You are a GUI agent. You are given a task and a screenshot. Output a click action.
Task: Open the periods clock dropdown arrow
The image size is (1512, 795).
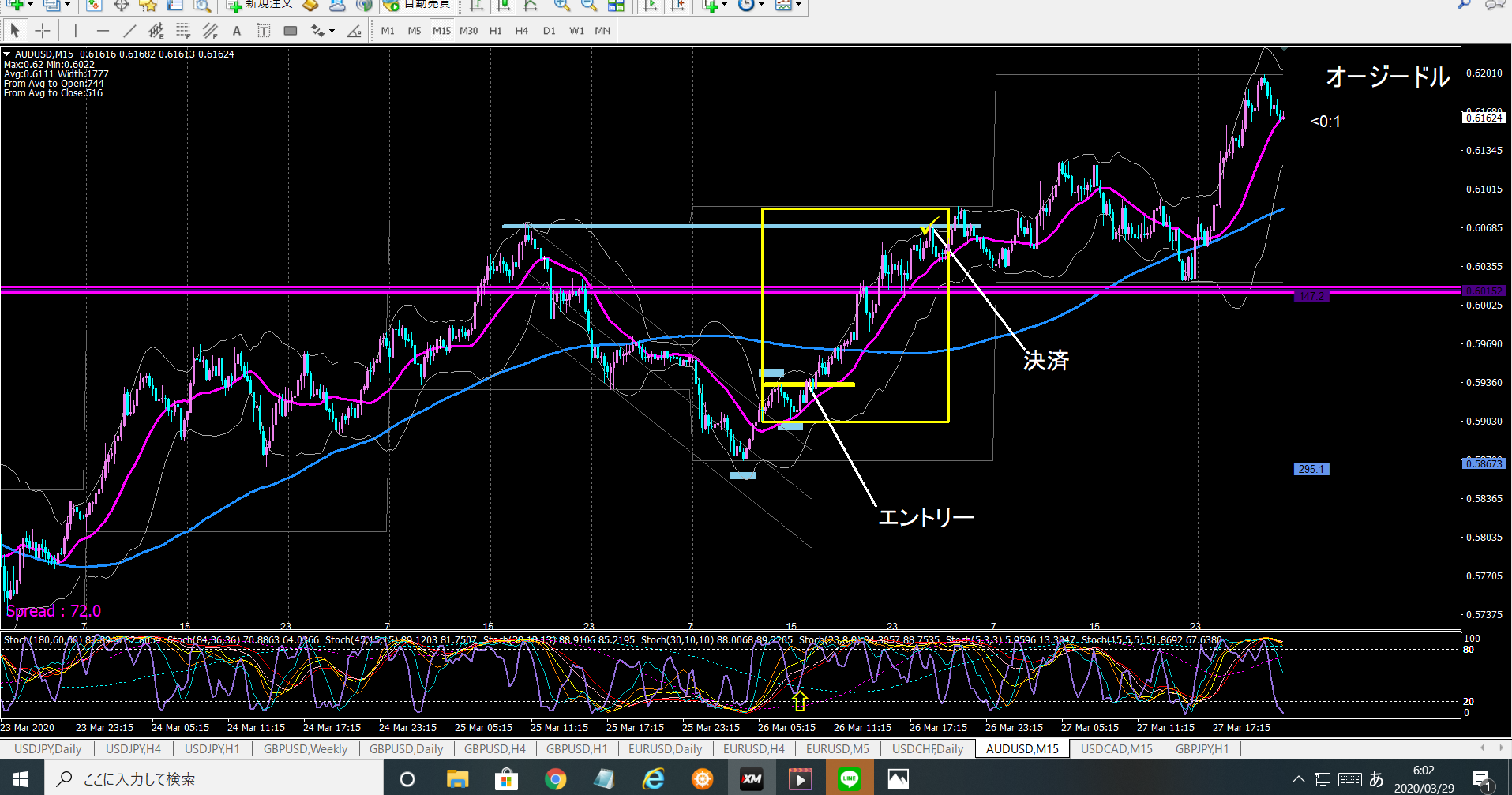pos(761,5)
